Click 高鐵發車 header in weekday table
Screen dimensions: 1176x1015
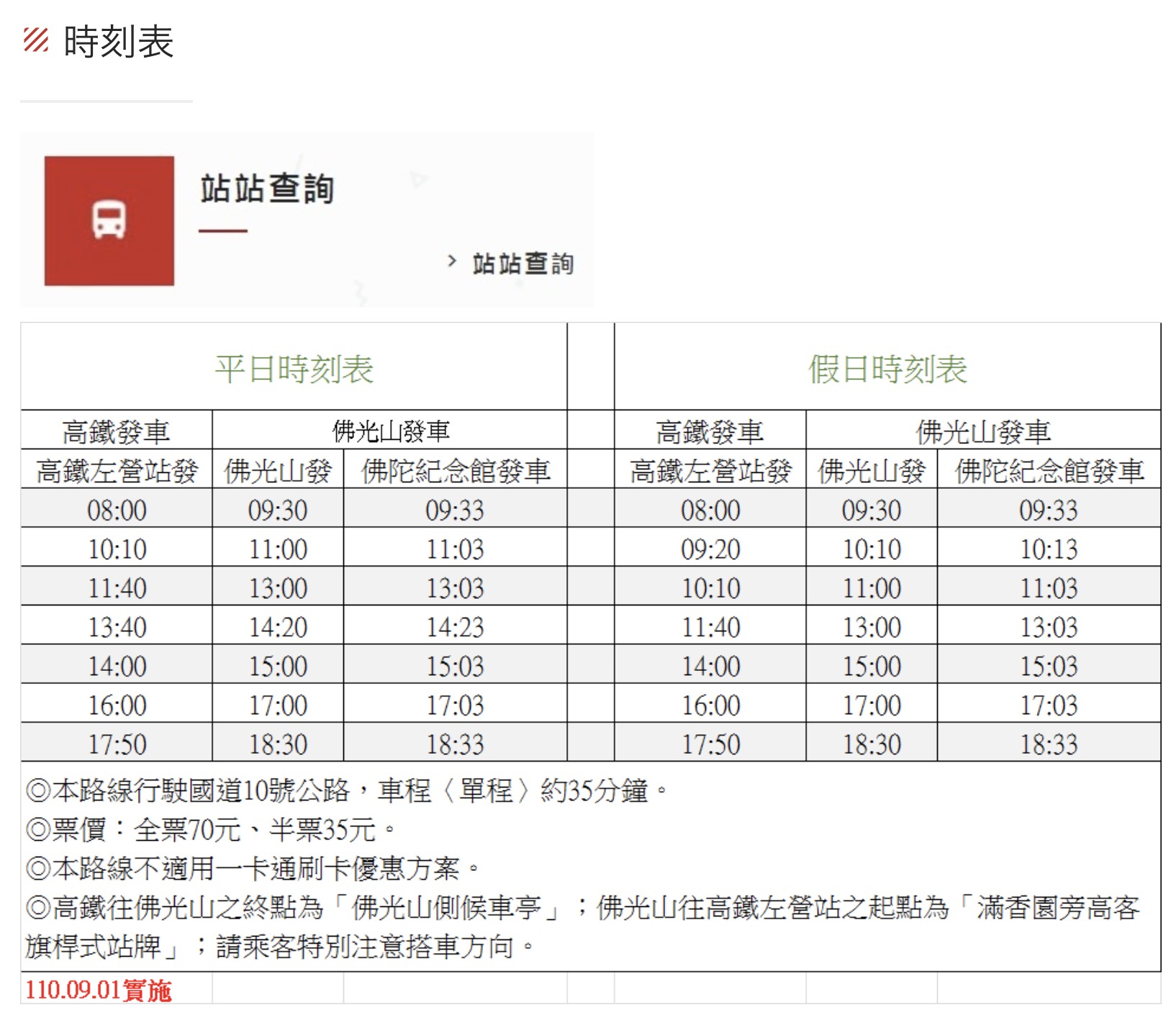(116, 432)
